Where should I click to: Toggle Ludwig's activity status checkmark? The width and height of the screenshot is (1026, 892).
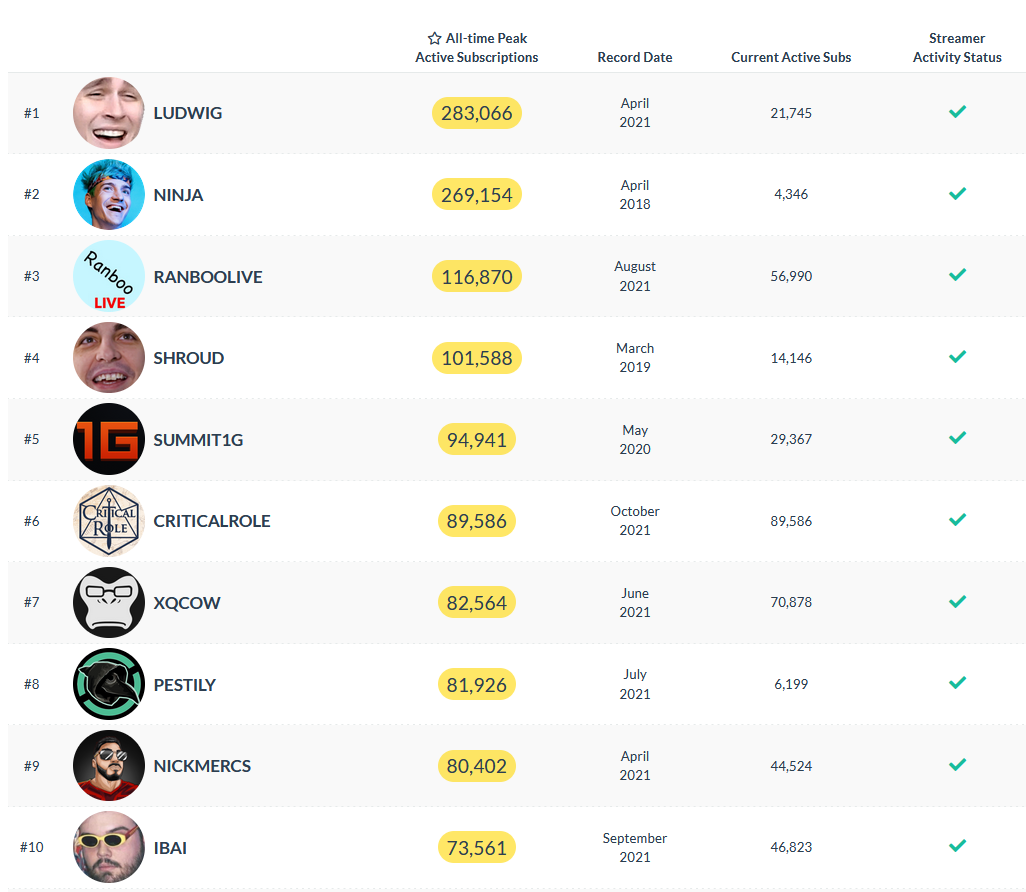click(957, 112)
